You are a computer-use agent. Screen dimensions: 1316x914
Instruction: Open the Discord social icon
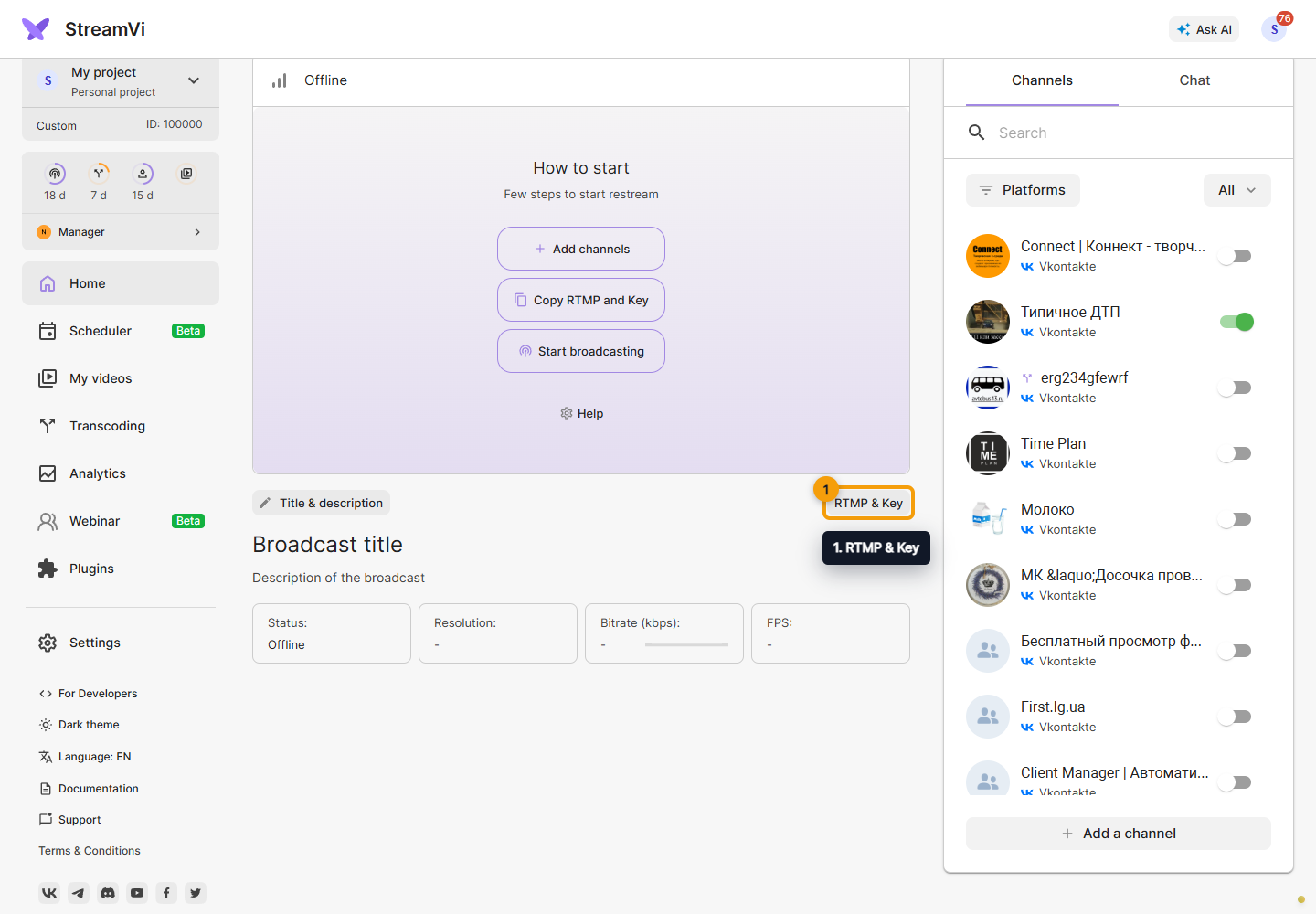[108, 893]
